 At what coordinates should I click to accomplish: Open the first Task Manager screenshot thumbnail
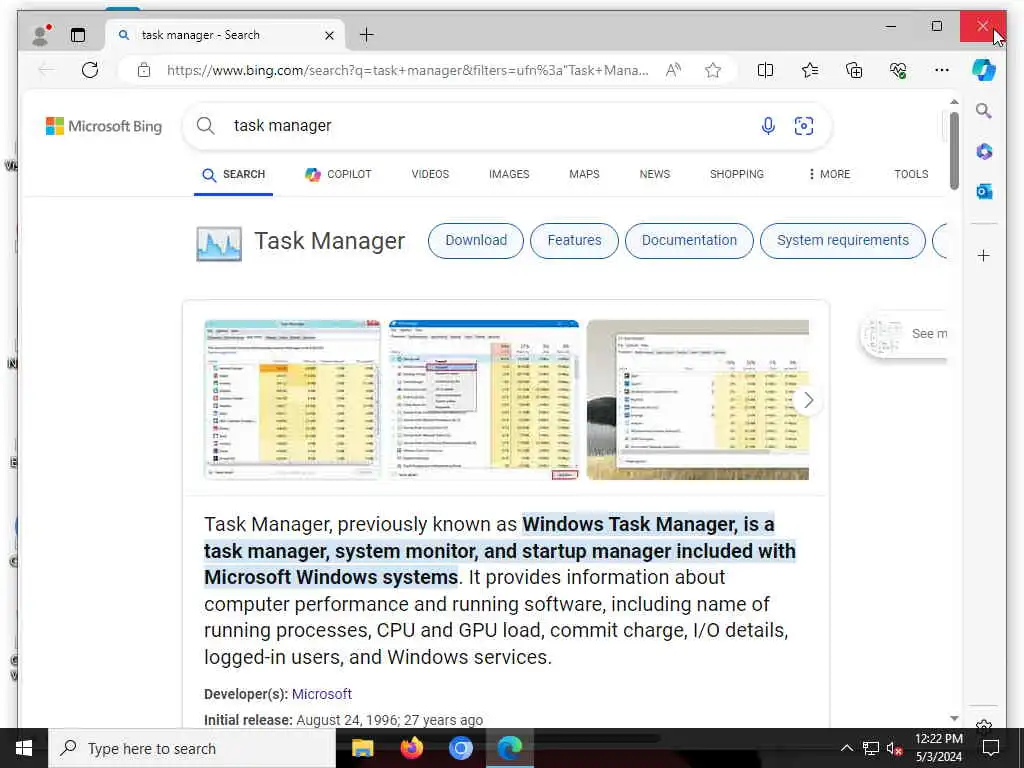pyautogui.click(x=293, y=400)
